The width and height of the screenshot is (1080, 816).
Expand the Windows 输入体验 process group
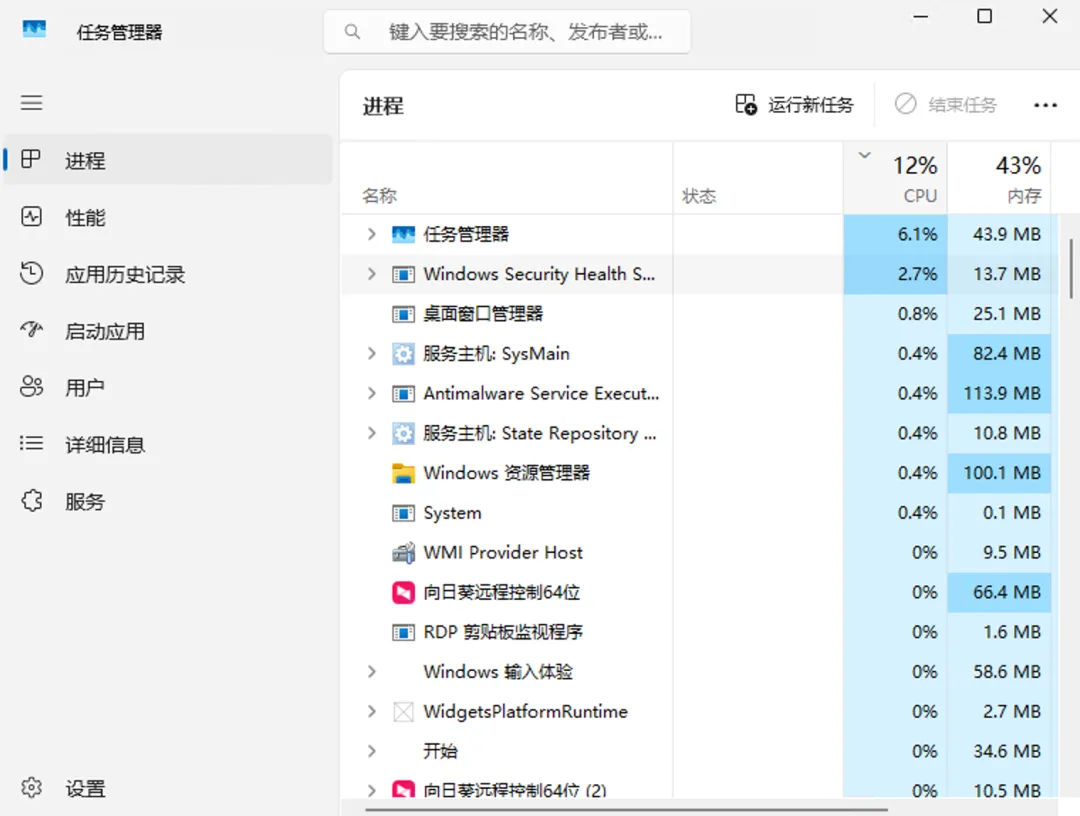(x=371, y=672)
